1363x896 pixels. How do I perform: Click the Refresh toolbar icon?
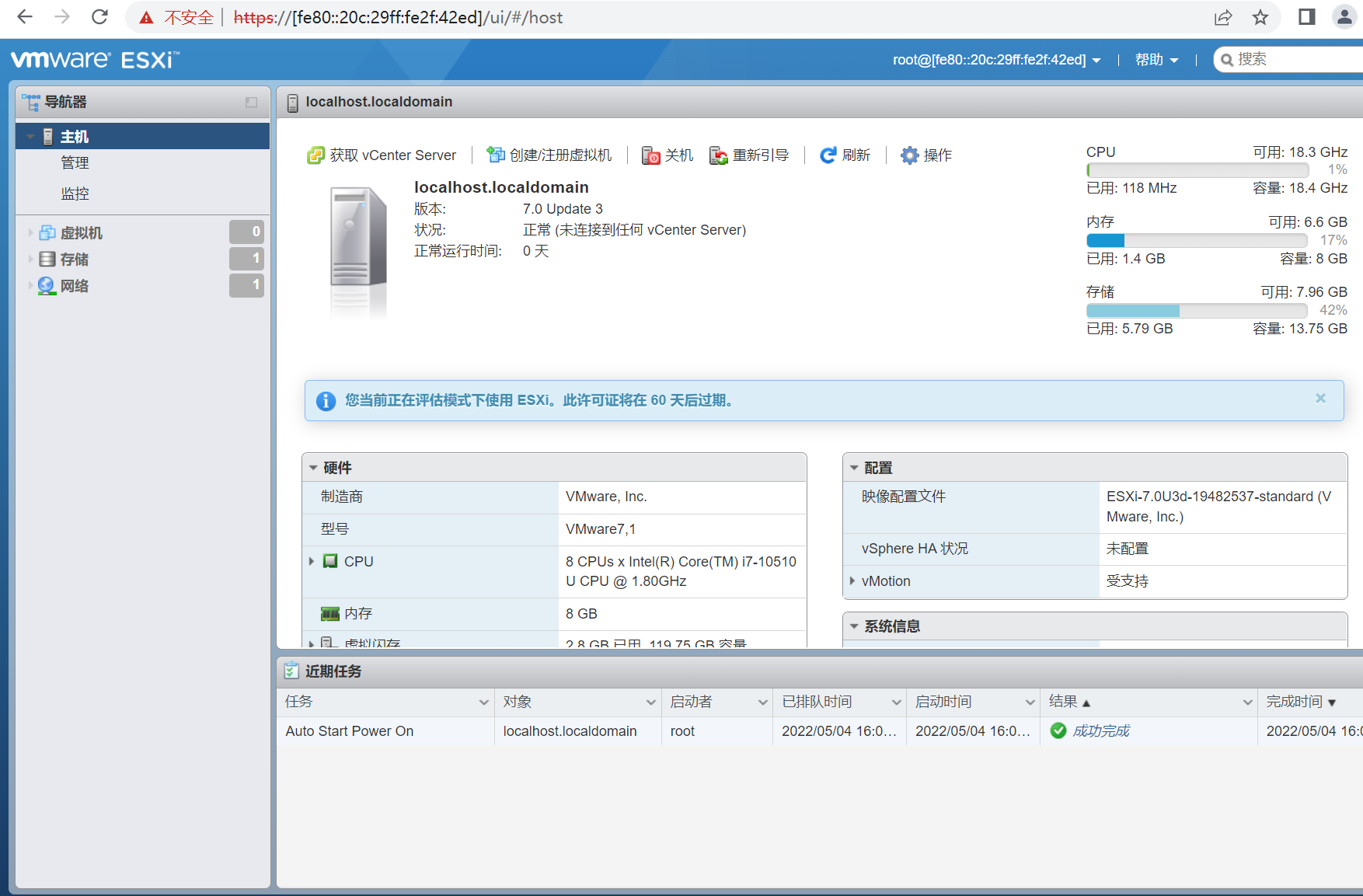click(828, 155)
